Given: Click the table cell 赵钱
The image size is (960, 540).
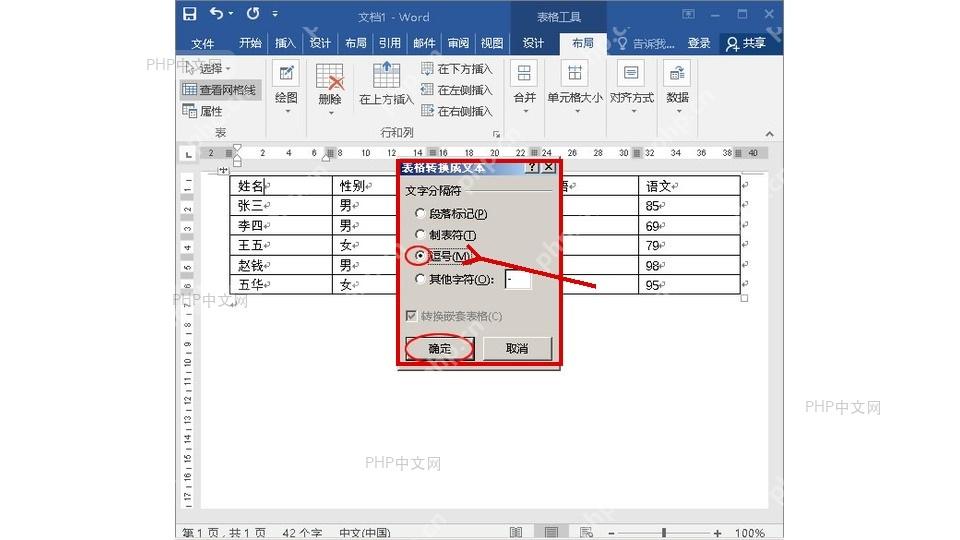Looking at the screenshot, I should 280,265.
